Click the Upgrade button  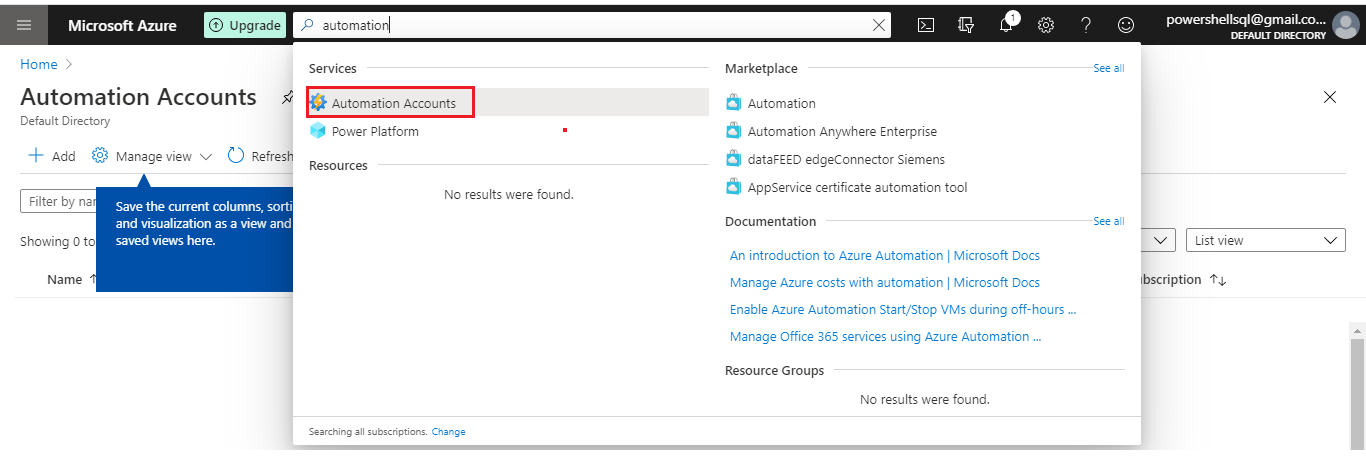click(x=244, y=25)
